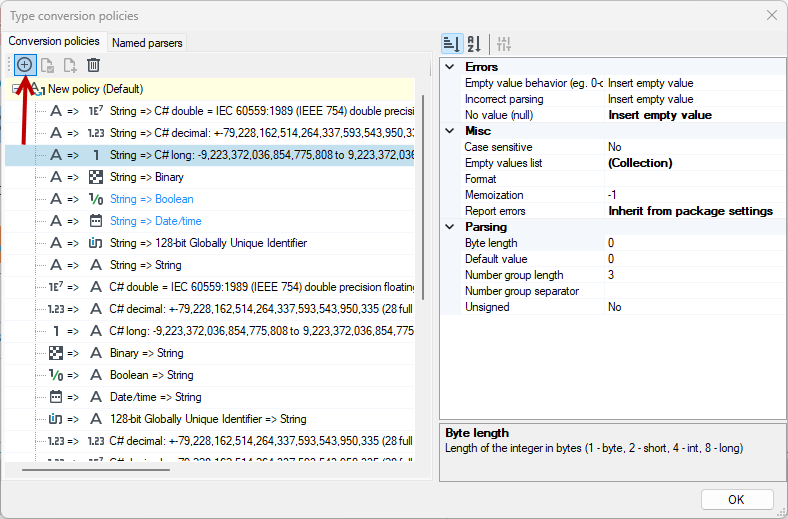Click the checkerboard icon on String => Binary row
The image size is (788, 519).
pyautogui.click(x=95, y=177)
